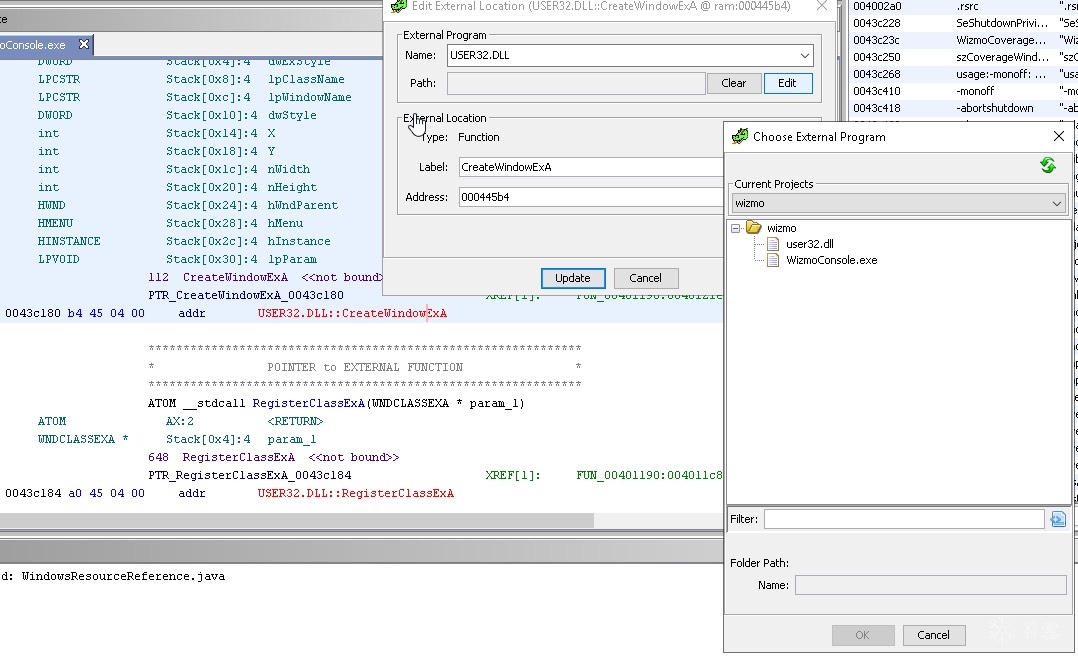Click the 112 CreateWindowExA not bound line

(265, 277)
